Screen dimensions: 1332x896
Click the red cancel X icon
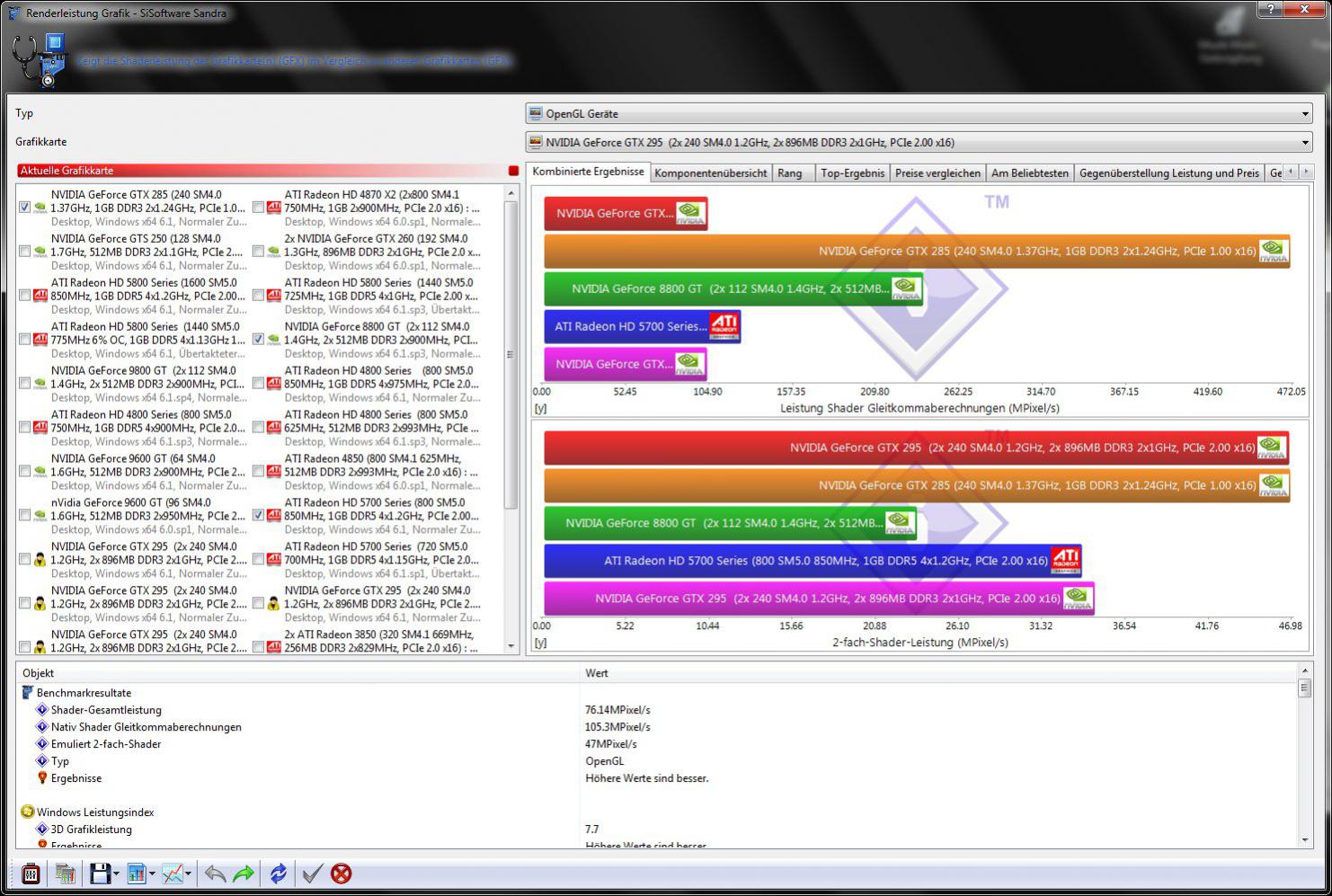click(x=342, y=874)
